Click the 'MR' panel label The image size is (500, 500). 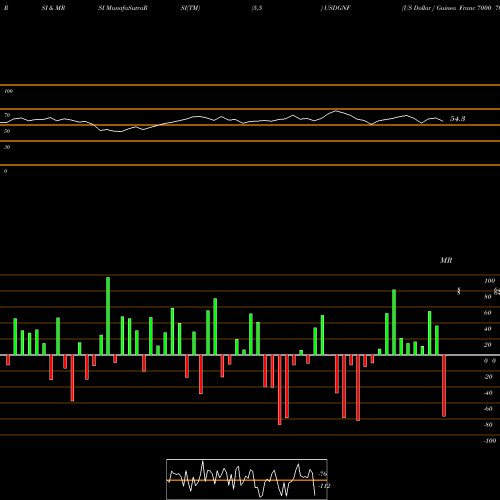tap(446, 260)
